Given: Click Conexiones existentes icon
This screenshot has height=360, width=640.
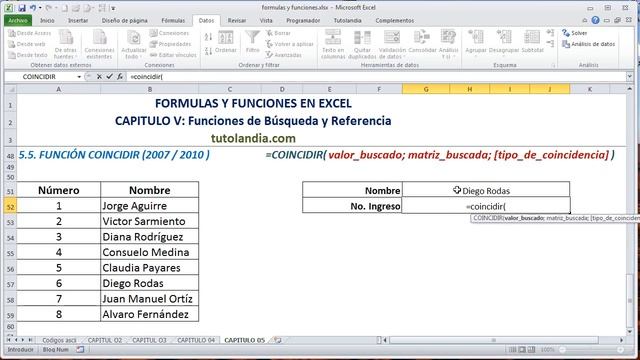Looking at the screenshot, I should [x=99, y=44].
